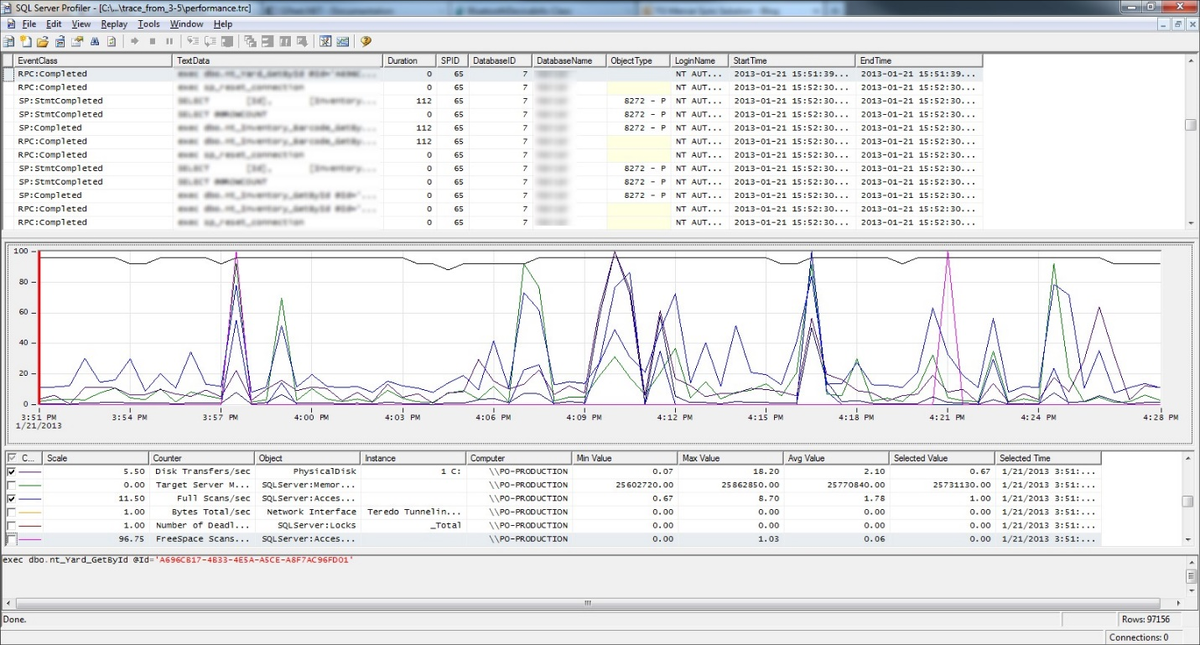Click the Pause trace icon

click(169, 41)
